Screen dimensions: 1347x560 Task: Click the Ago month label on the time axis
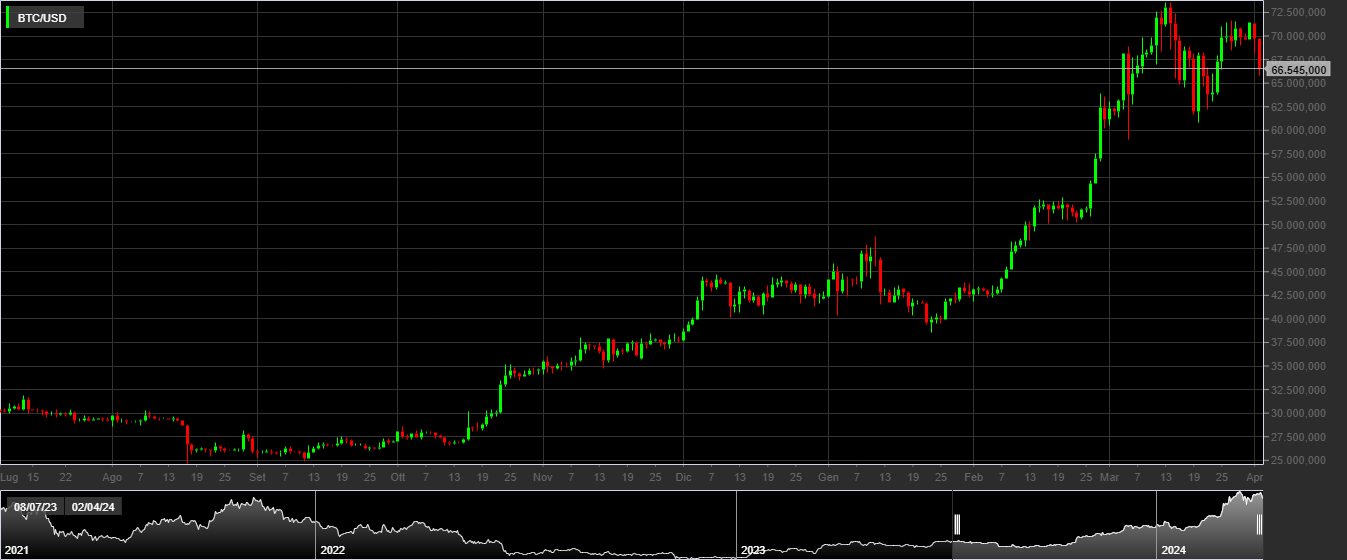[x=112, y=477]
